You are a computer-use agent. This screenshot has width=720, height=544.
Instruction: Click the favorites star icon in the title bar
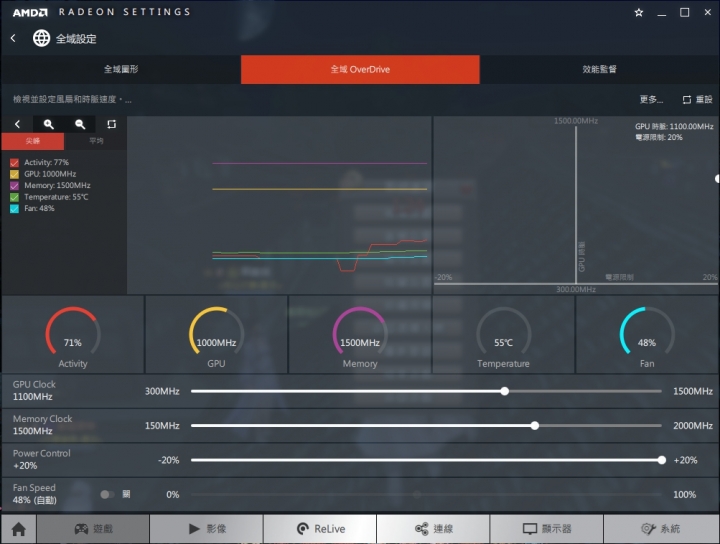point(638,12)
